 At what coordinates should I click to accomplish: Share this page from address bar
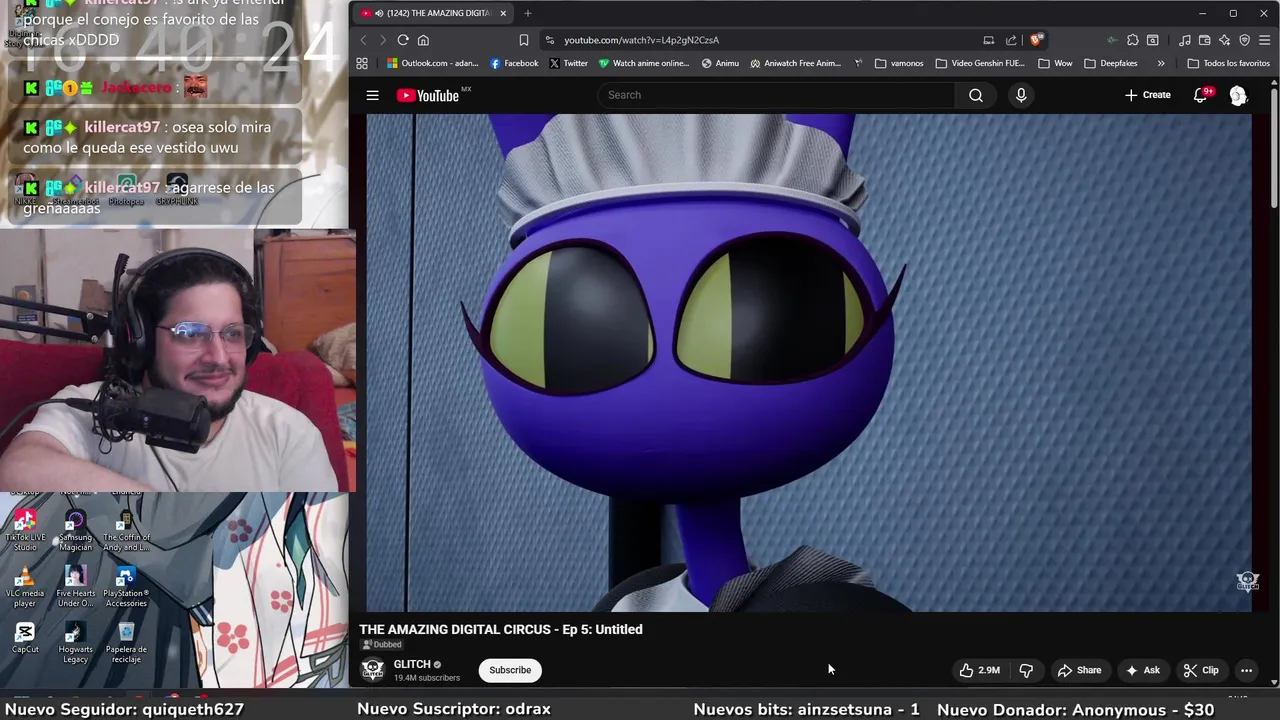(1011, 40)
